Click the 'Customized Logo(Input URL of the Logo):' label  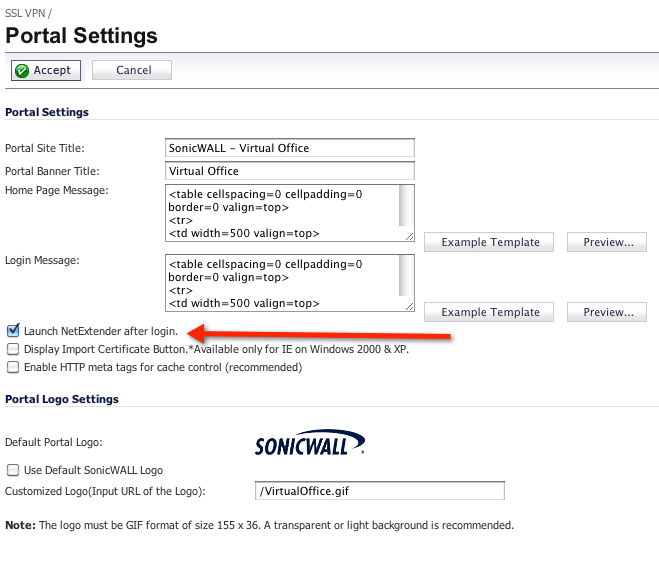105,491
